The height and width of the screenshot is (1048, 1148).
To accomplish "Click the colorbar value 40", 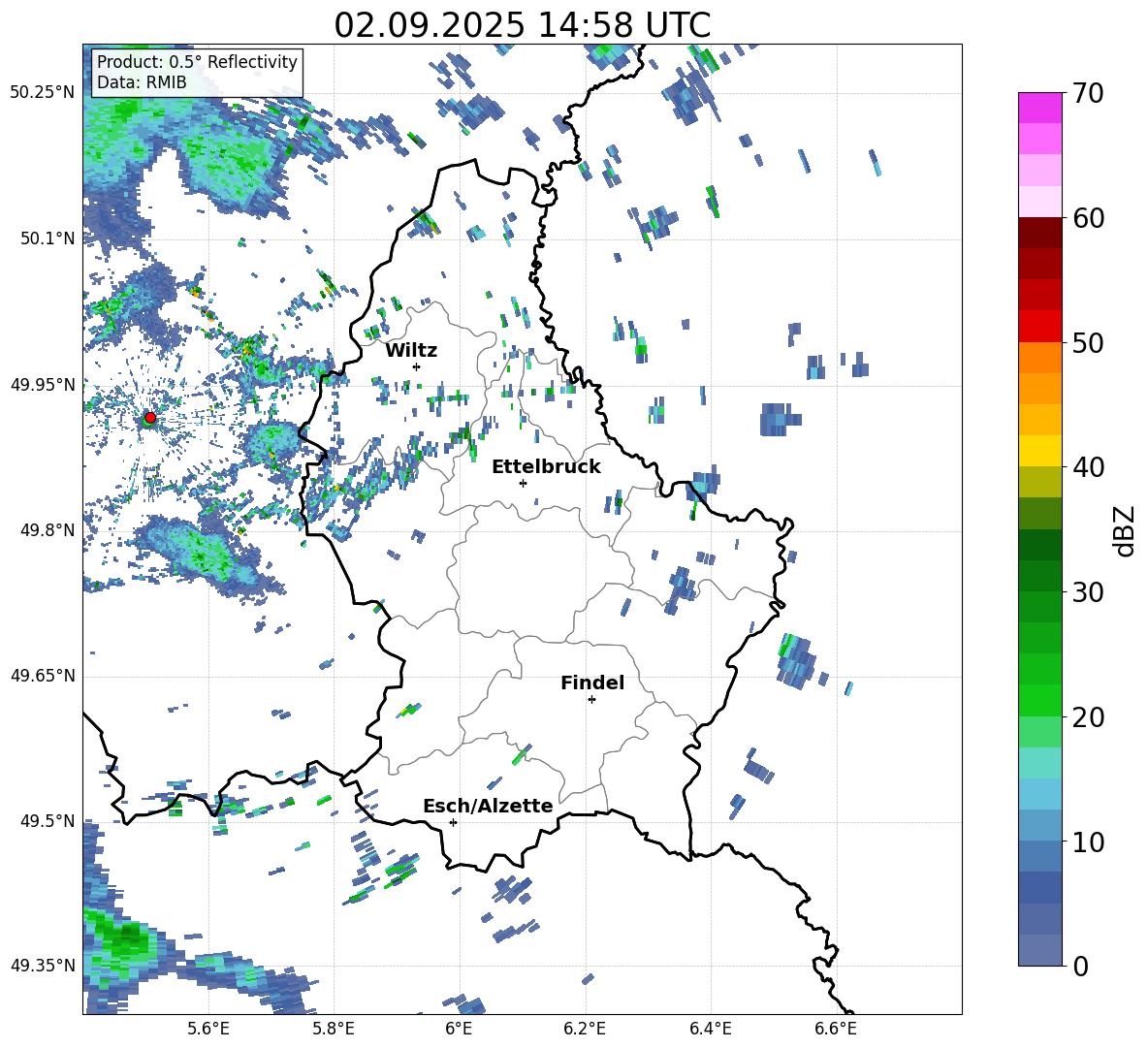I will [x=1088, y=467].
